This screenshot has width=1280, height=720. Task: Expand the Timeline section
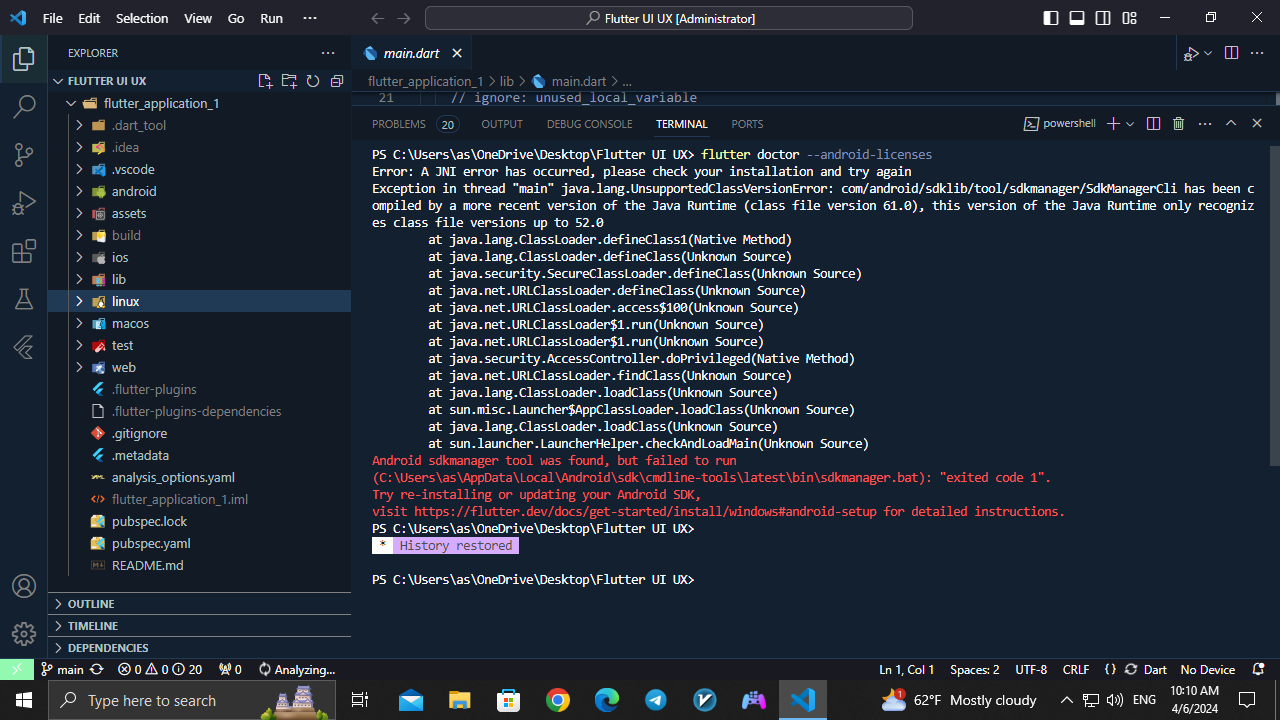point(199,626)
